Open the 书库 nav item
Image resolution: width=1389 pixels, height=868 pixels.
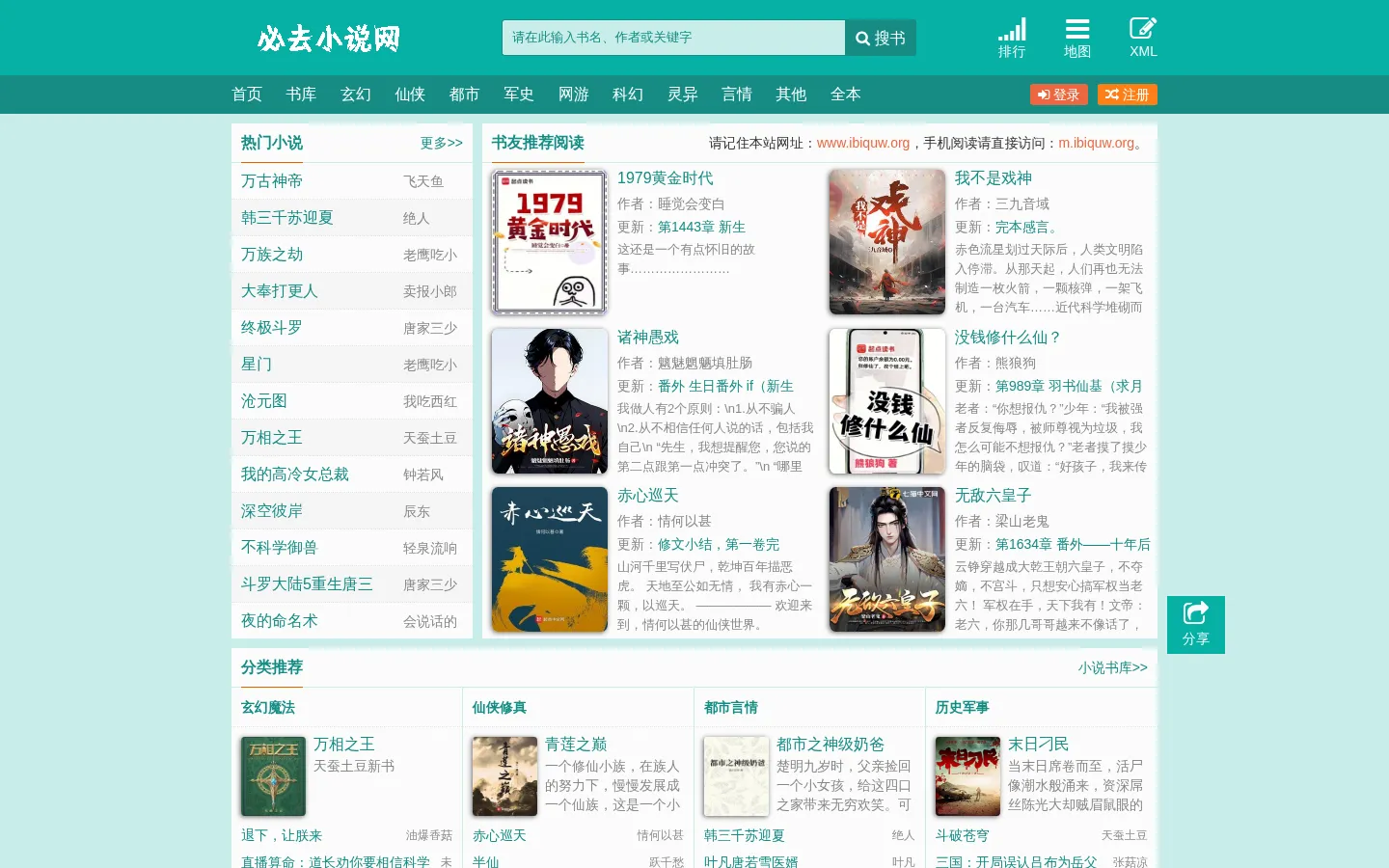(301, 95)
